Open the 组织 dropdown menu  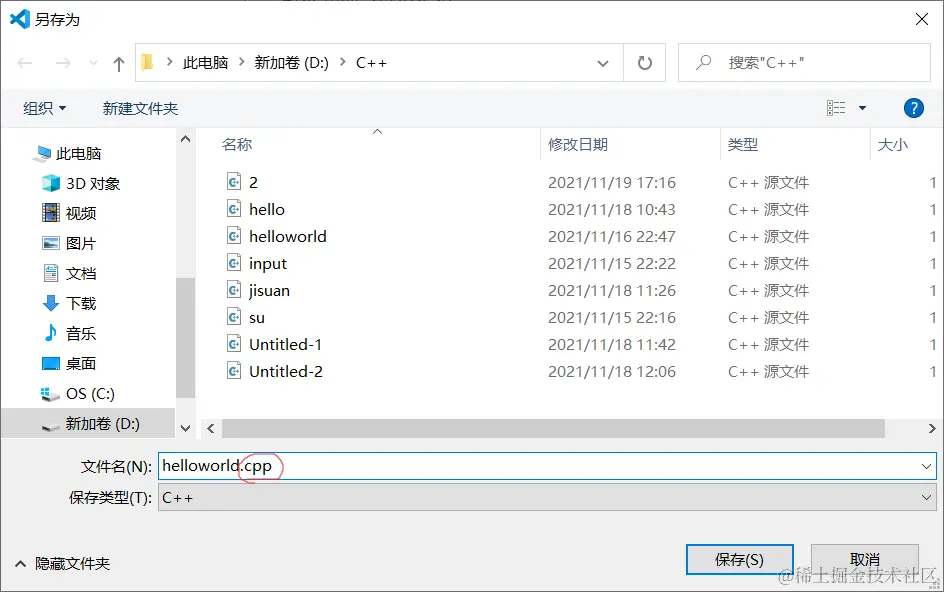pos(42,108)
